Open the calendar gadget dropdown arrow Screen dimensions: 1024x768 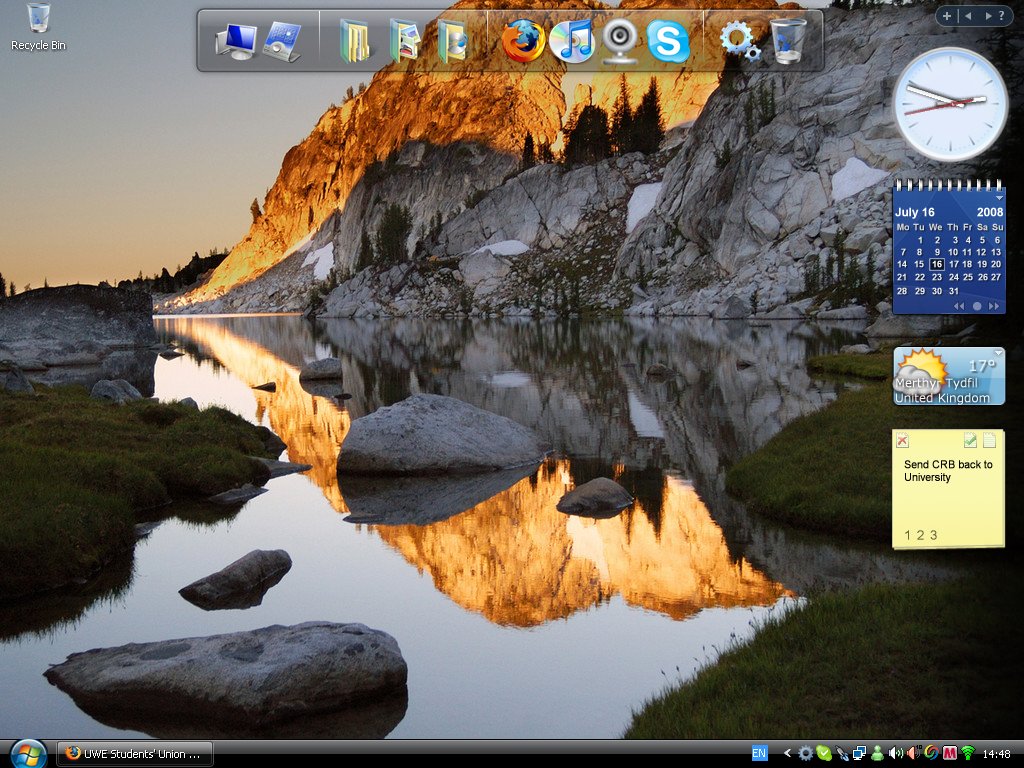tap(997, 198)
